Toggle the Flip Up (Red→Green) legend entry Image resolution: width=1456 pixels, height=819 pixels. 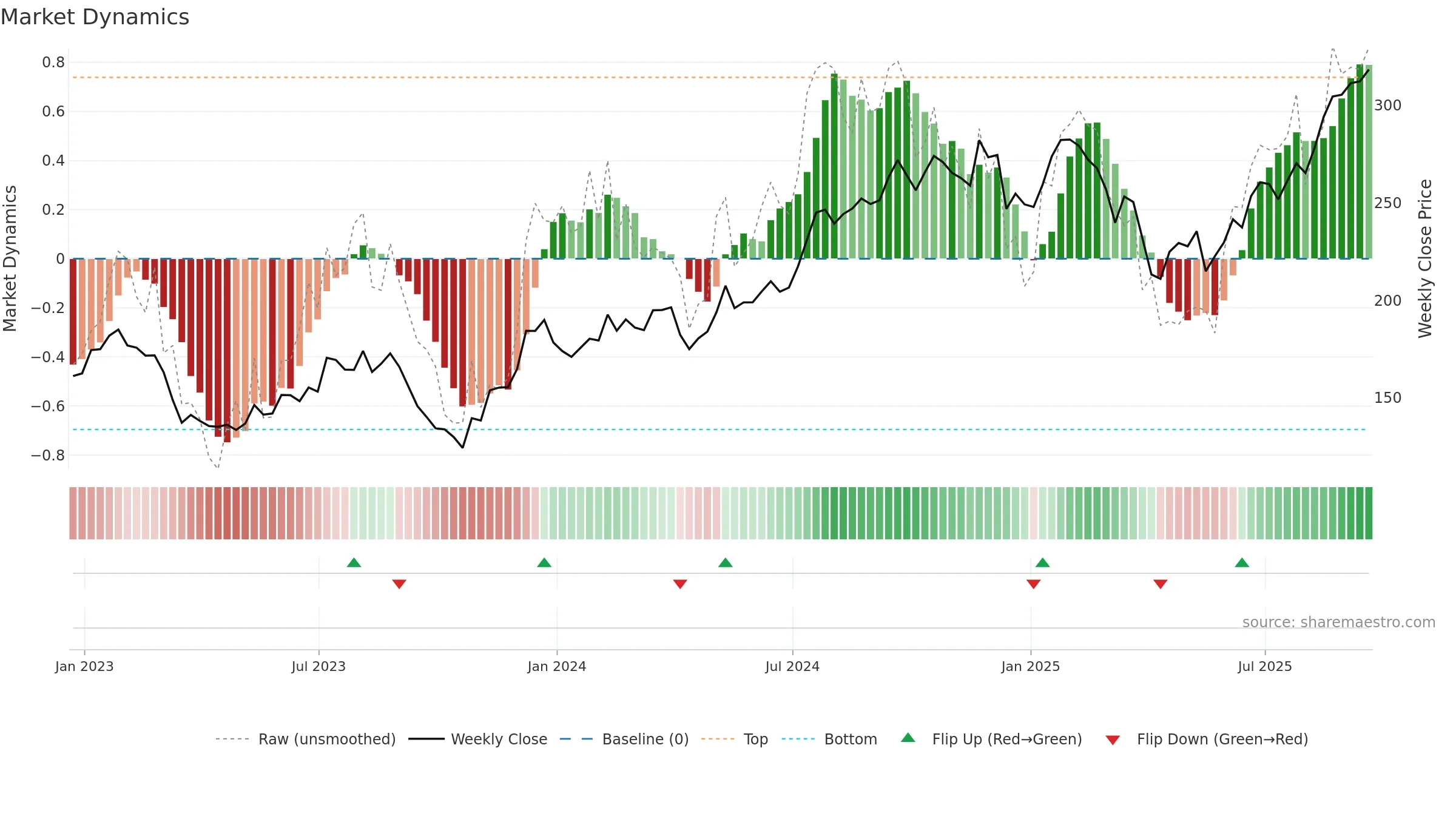coord(991,739)
